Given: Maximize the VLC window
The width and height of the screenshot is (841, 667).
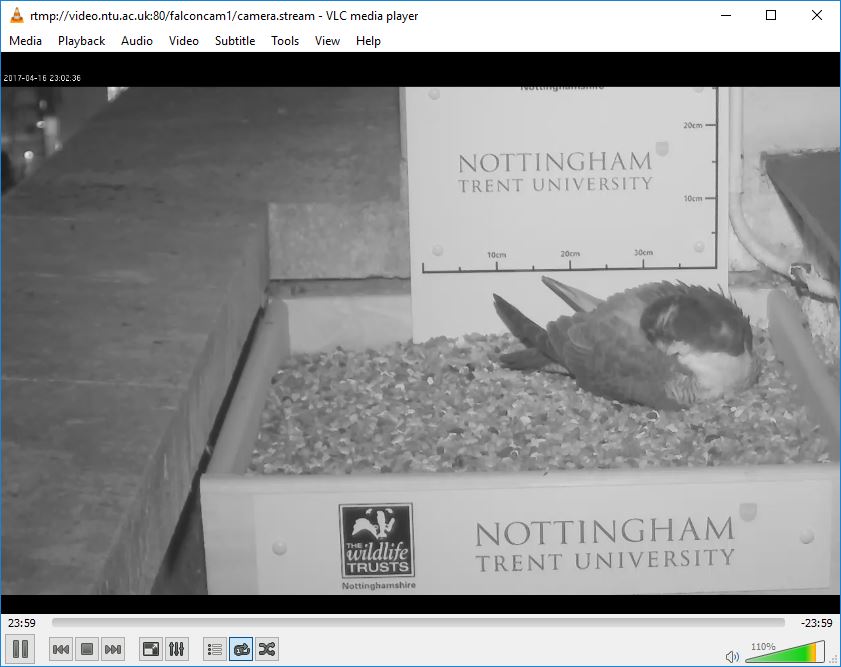Looking at the screenshot, I should coord(771,16).
